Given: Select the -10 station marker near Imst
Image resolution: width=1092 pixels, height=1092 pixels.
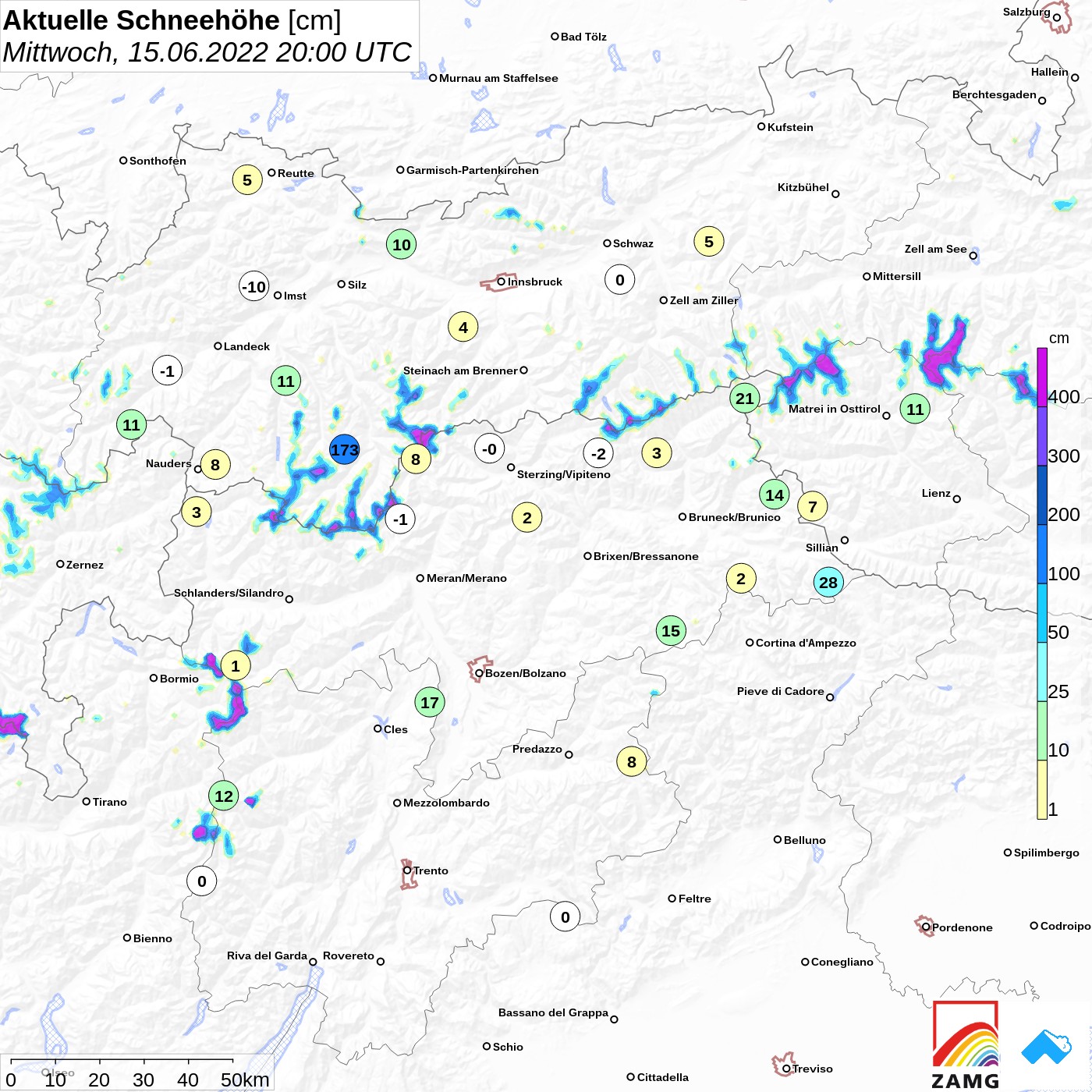Looking at the screenshot, I should click(x=254, y=287).
